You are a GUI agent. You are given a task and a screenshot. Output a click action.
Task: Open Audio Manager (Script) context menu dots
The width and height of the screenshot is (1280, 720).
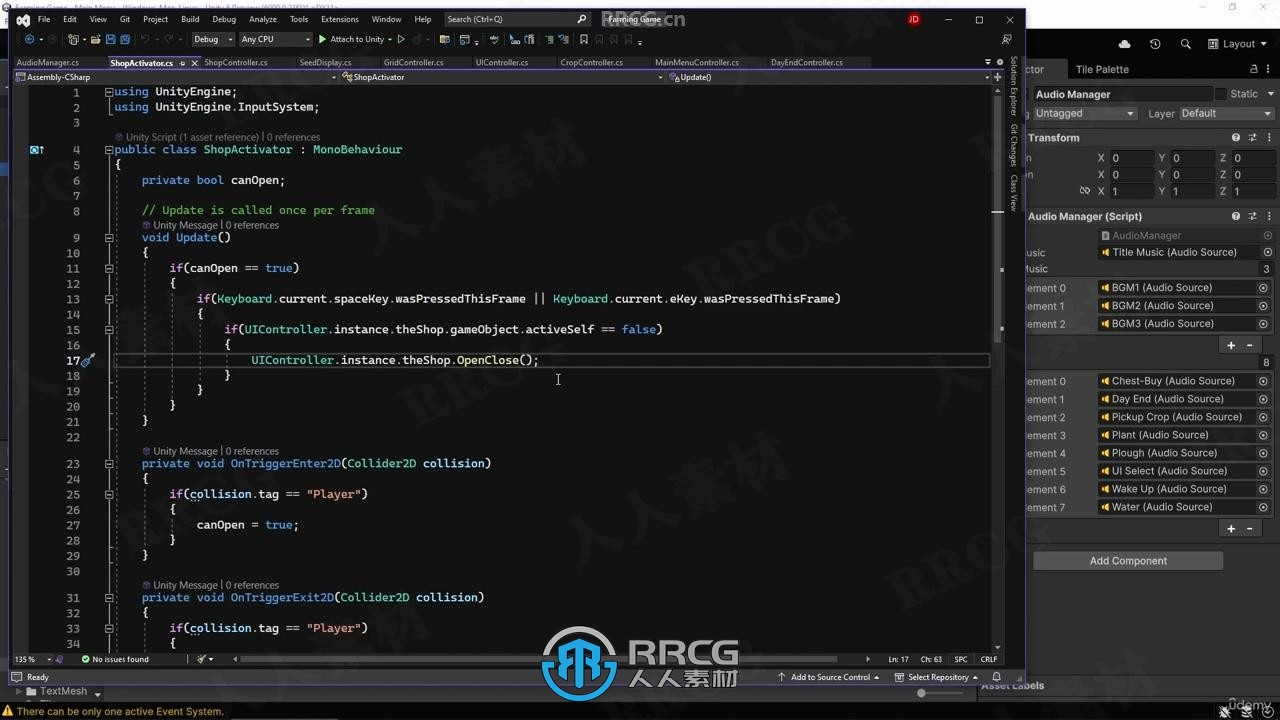[1268, 216]
